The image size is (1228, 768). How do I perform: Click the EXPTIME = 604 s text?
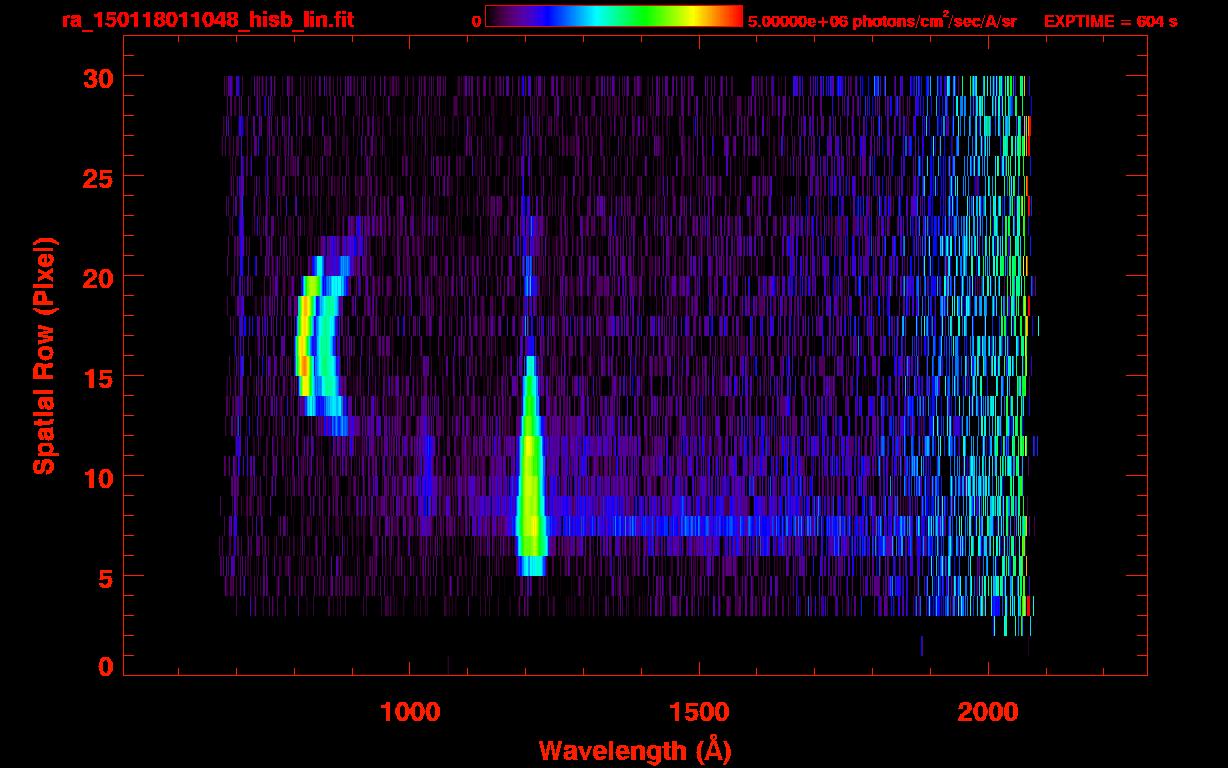coord(1110,21)
